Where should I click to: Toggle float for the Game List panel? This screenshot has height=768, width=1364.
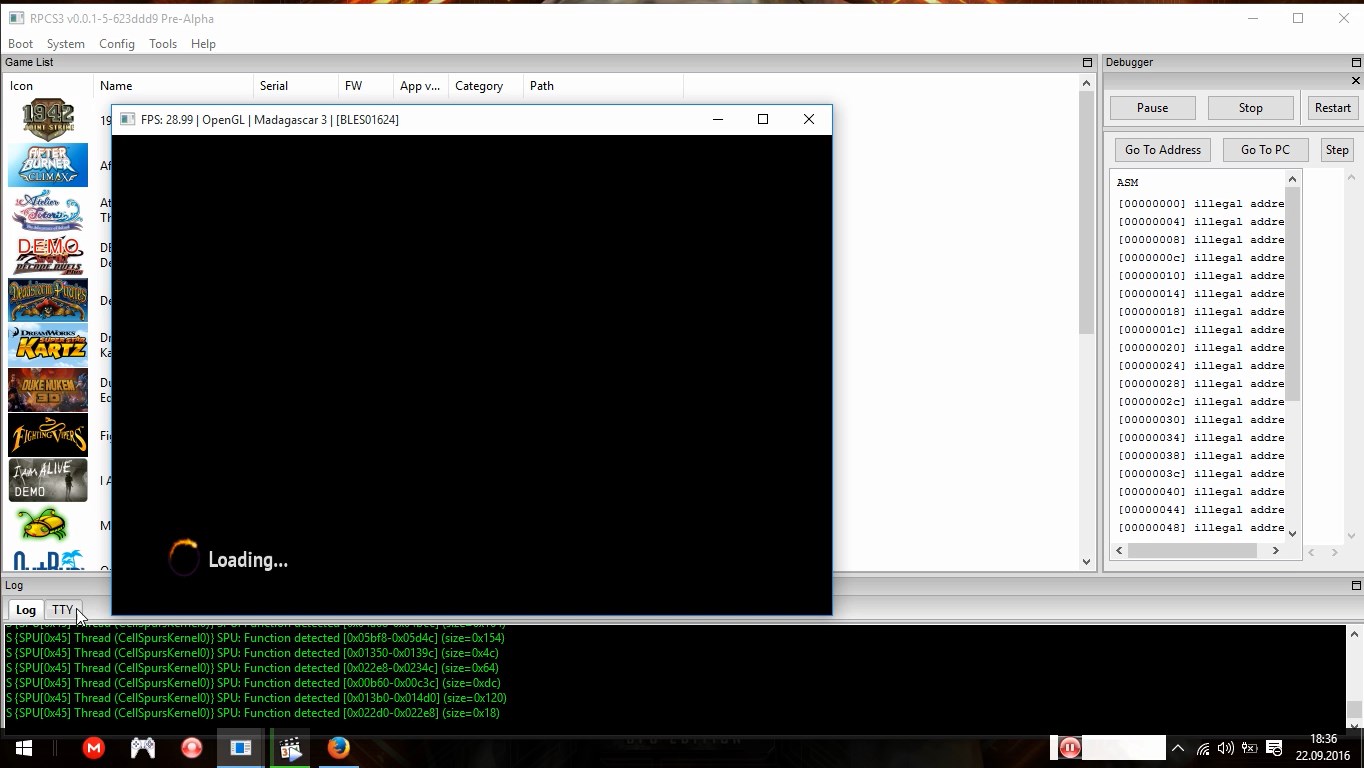(x=1087, y=62)
